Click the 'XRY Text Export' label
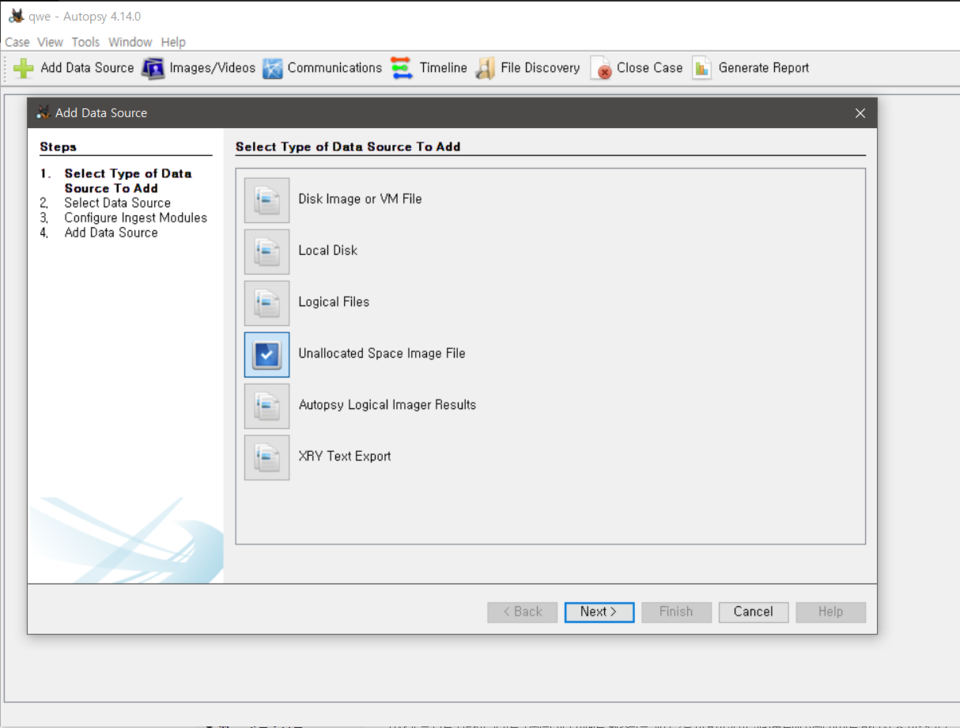The width and height of the screenshot is (960, 728). [344, 456]
